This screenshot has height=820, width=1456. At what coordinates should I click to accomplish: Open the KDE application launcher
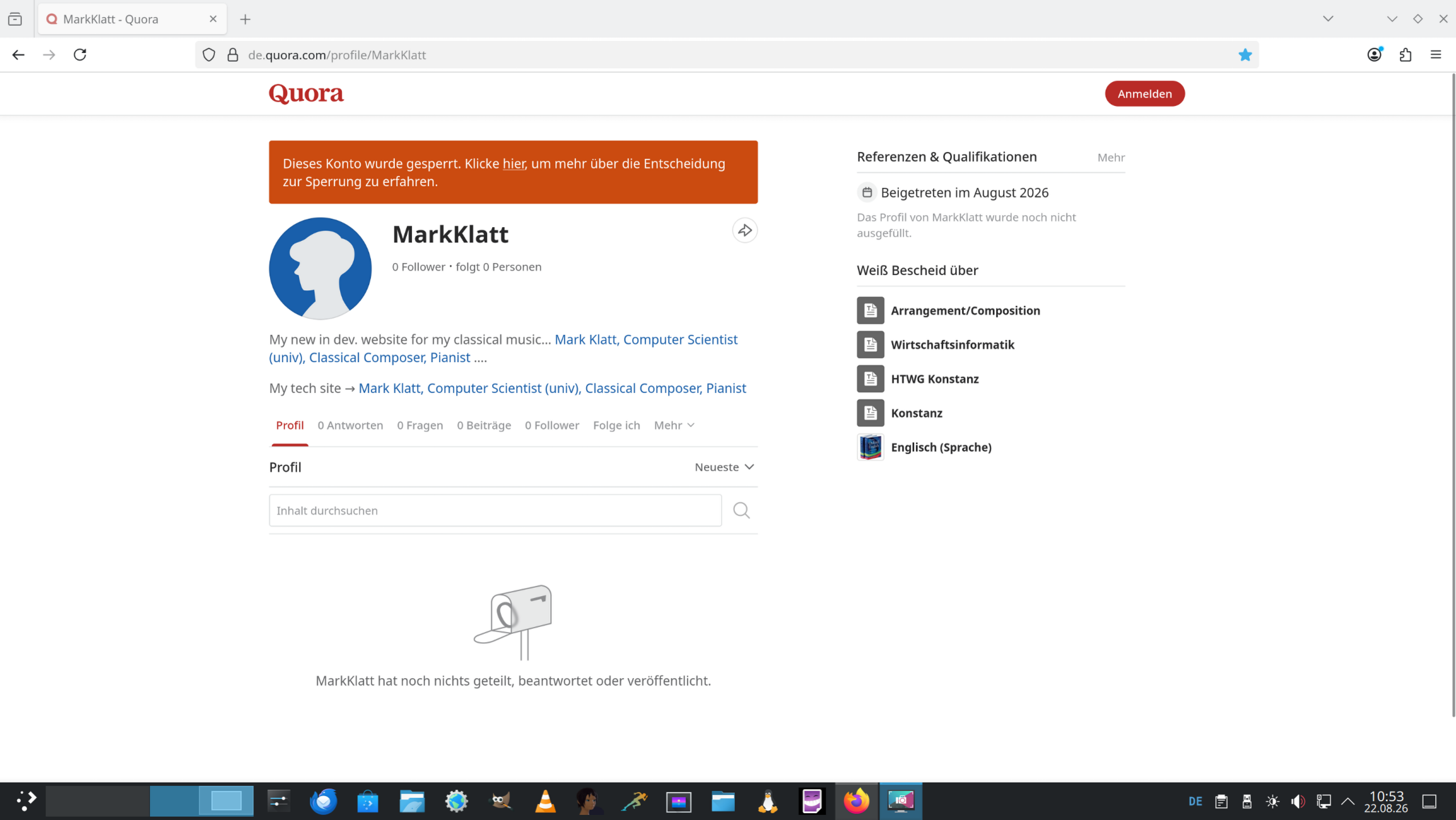pyautogui.click(x=26, y=801)
